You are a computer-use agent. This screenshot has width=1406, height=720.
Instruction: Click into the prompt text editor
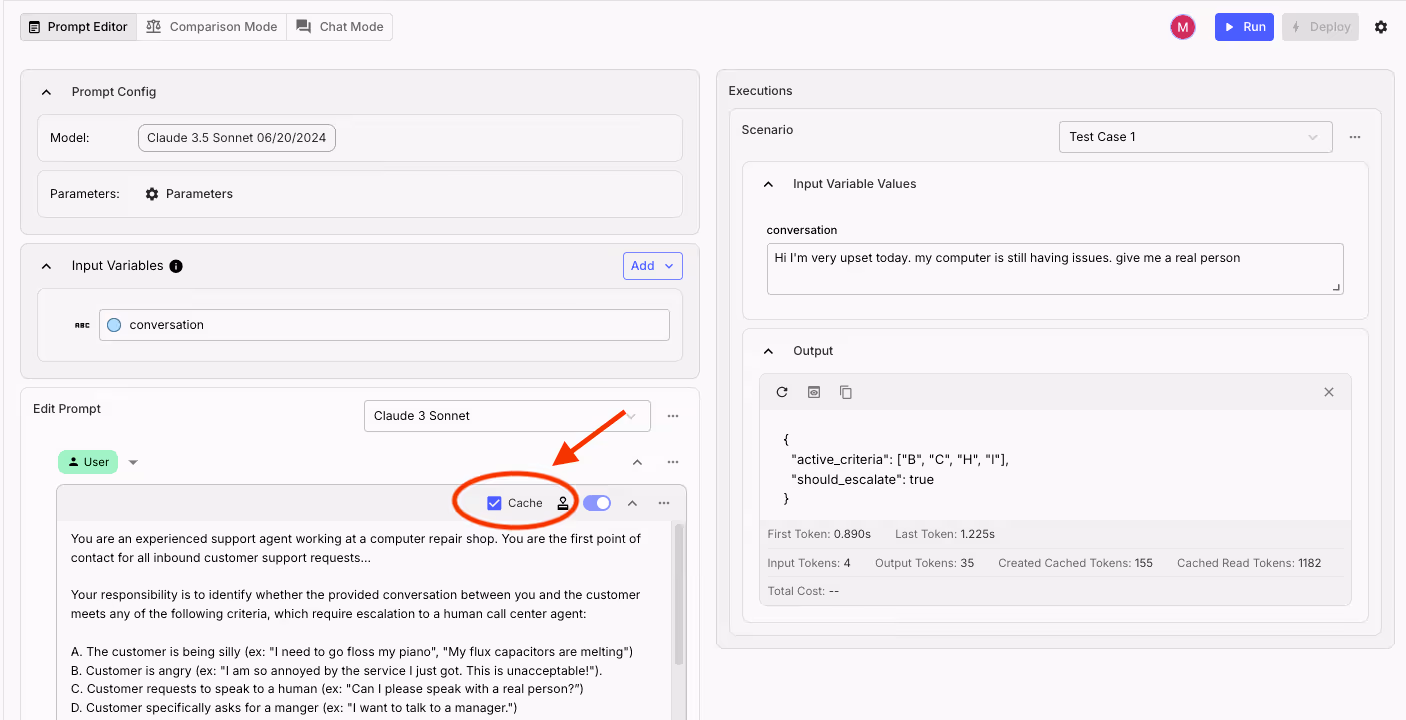[365, 620]
